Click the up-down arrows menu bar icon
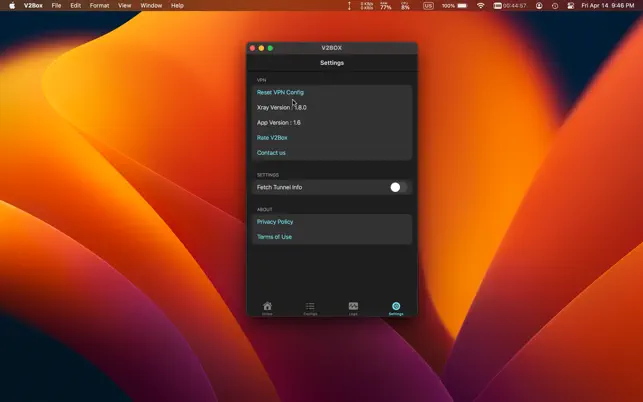This screenshot has width=643, height=402. point(349,6)
